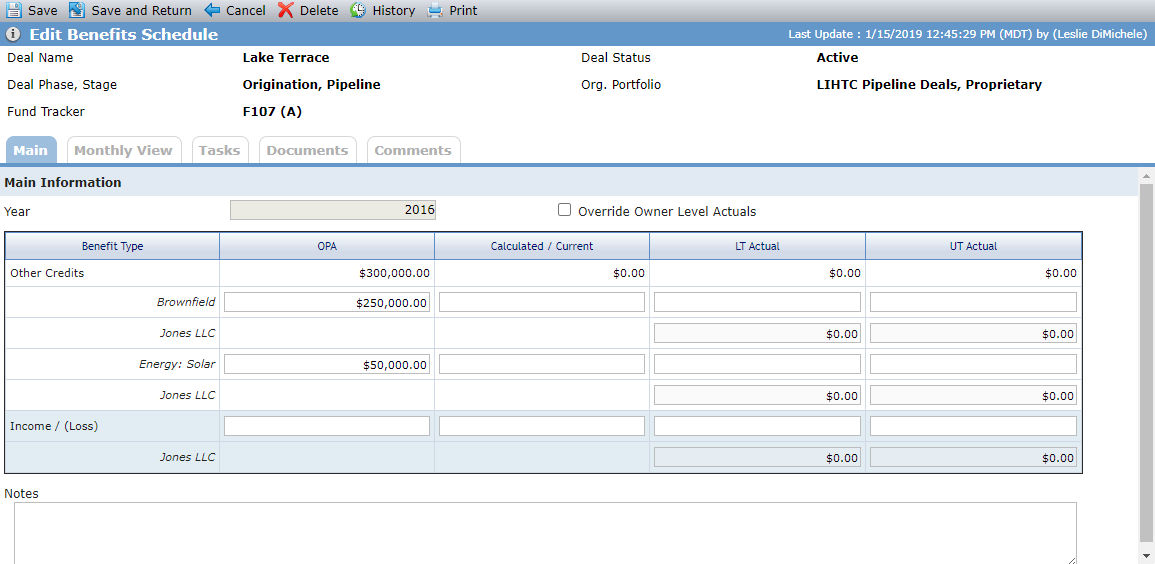Viewport: 1155px width, 564px height.
Task: Click the Income / (Loss) row label
Action: [x=54, y=426]
